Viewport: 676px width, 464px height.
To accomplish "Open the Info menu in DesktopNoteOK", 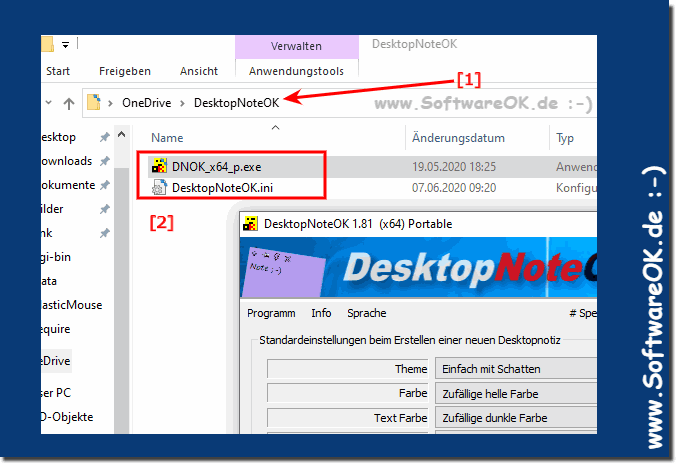I will pos(321,313).
